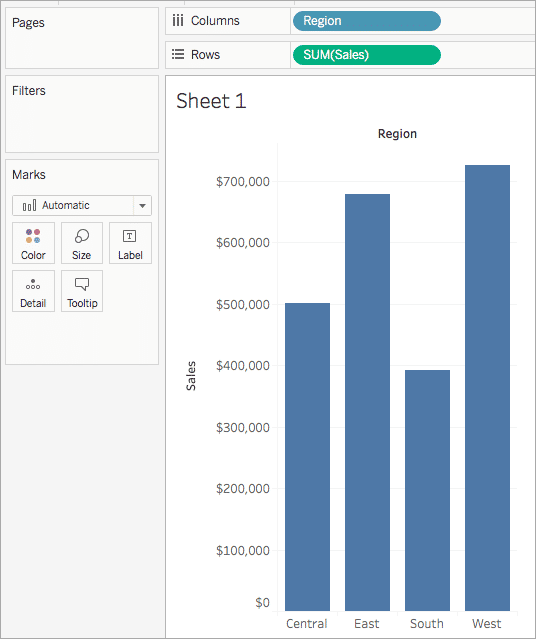The width and height of the screenshot is (536, 639).
Task: Click the Rows shelf icon
Action: (x=178, y=54)
